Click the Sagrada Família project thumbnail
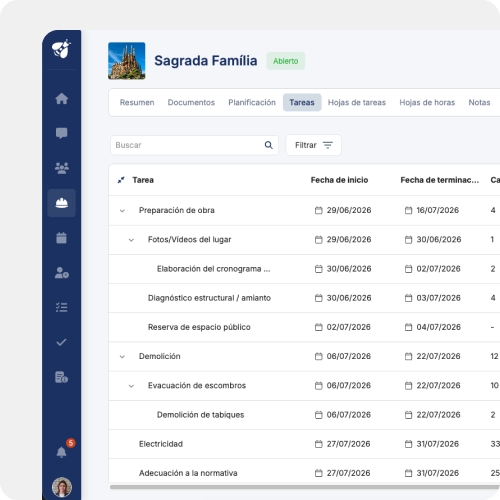The width and height of the screenshot is (500, 500). [127, 61]
